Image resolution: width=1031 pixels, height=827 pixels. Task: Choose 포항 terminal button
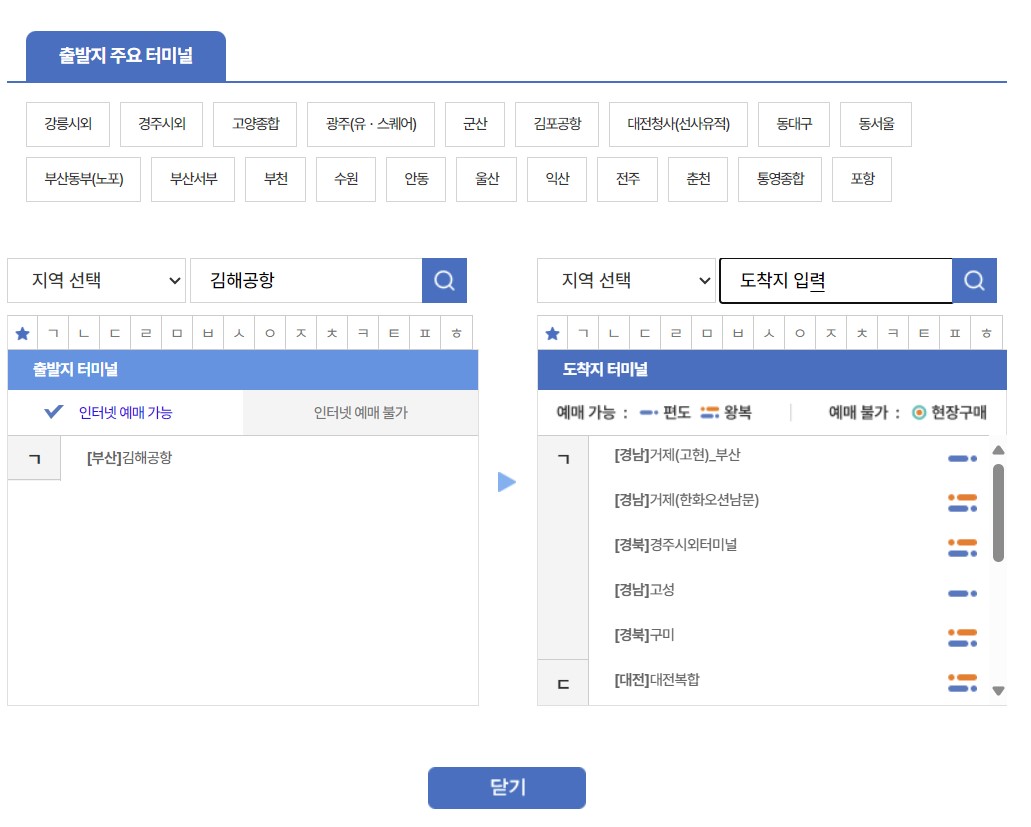coord(862,179)
